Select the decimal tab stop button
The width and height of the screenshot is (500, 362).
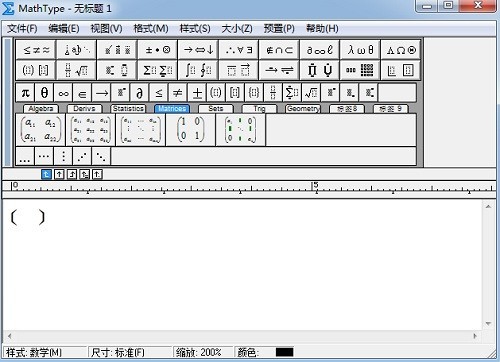97,174
